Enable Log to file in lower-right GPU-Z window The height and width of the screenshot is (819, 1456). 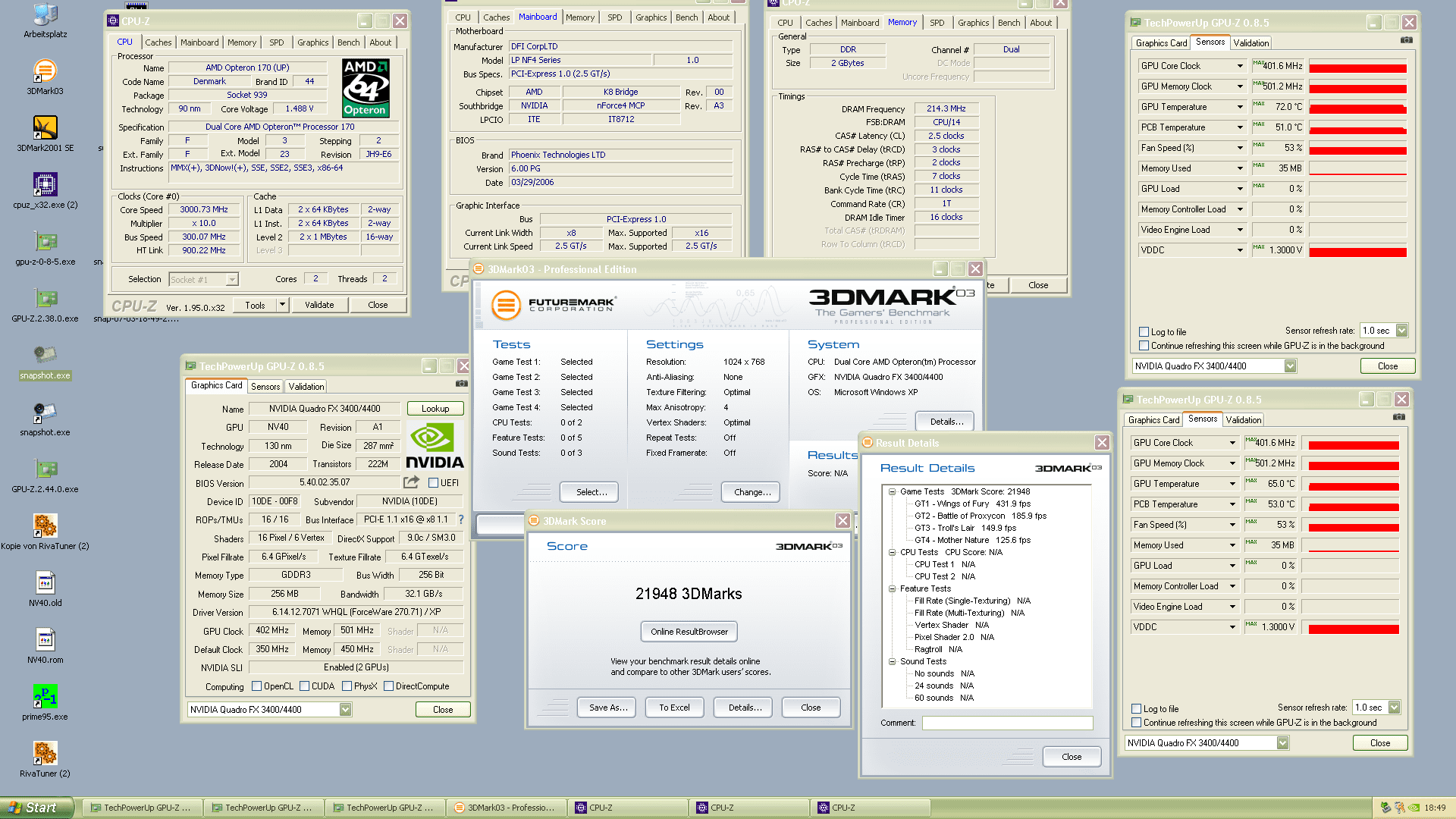1136,709
